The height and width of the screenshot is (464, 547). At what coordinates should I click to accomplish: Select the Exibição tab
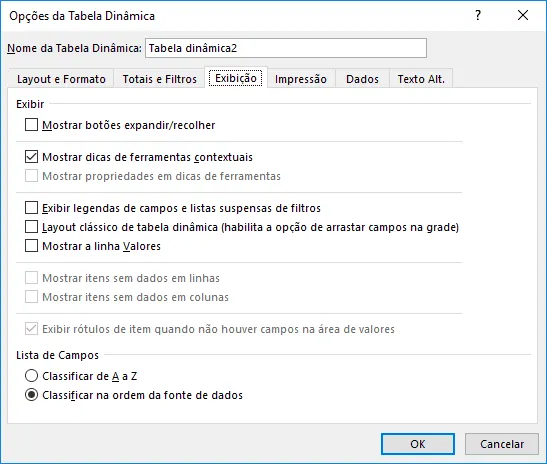(236, 78)
